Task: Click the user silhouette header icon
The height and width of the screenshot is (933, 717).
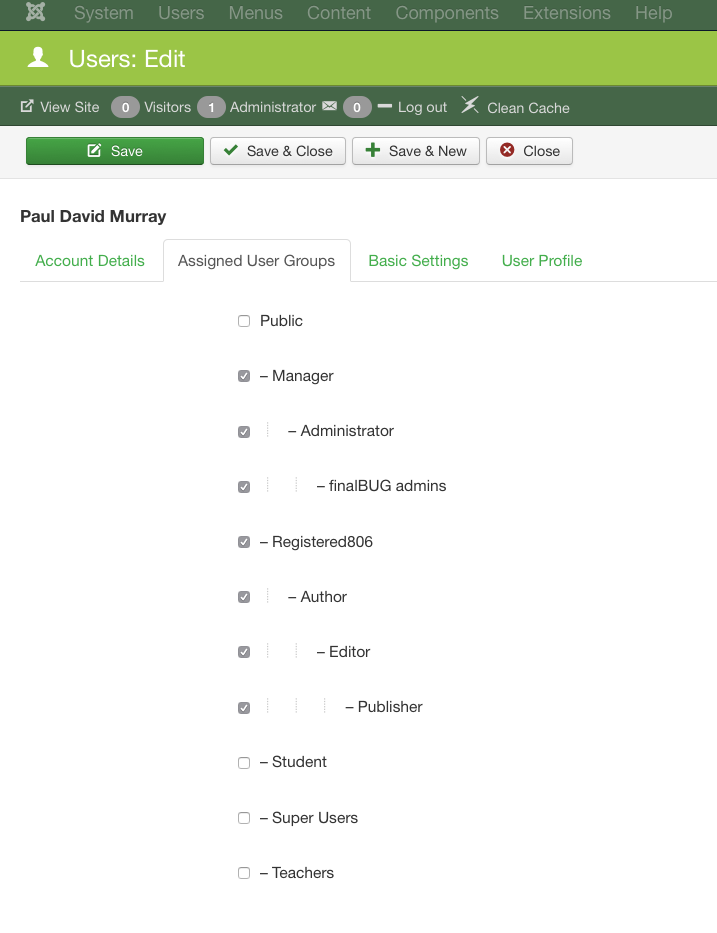Action: [39, 58]
